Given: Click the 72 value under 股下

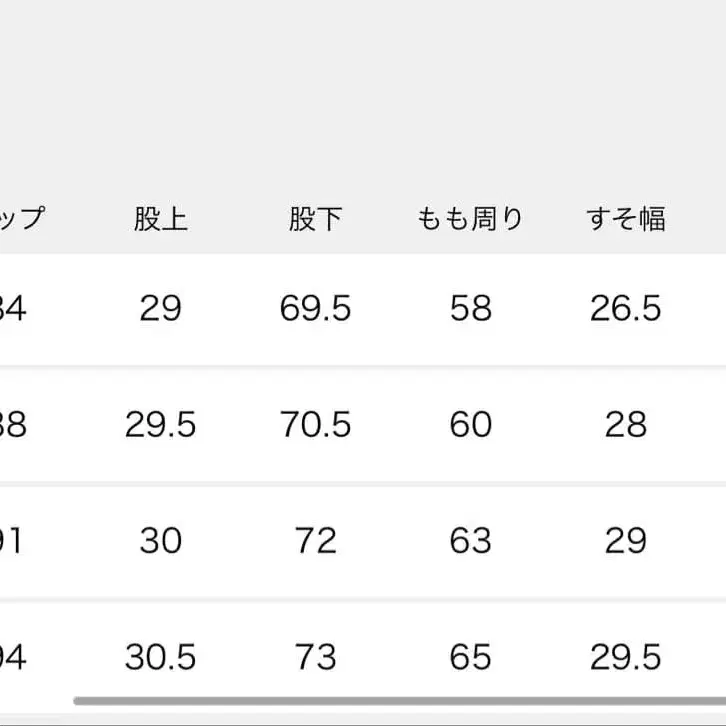Looking at the screenshot, I should point(315,541).
